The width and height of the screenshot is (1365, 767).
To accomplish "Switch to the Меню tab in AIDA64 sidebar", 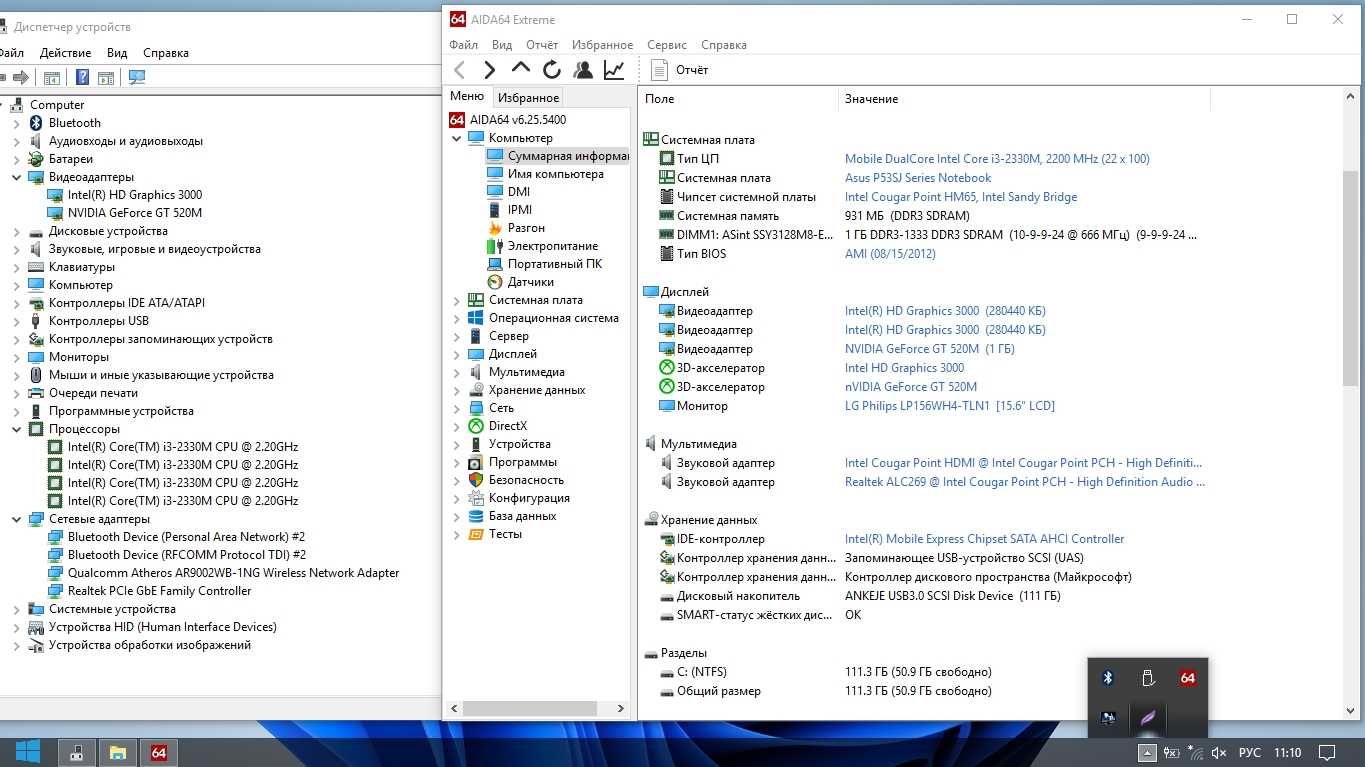I will 467,96.
